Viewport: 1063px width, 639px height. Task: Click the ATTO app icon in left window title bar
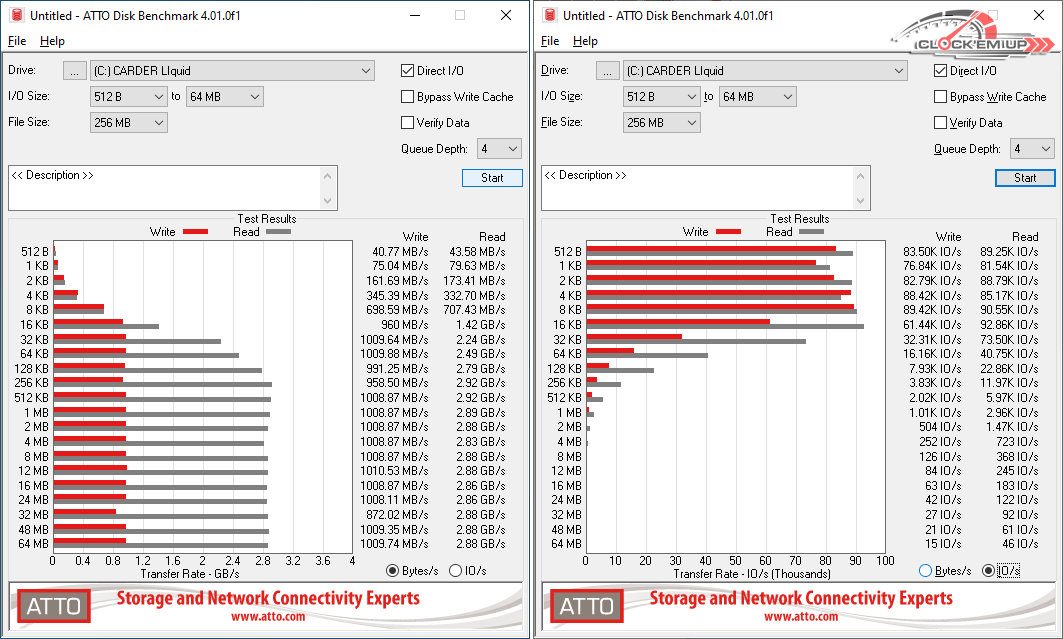[x=16, y=15]
